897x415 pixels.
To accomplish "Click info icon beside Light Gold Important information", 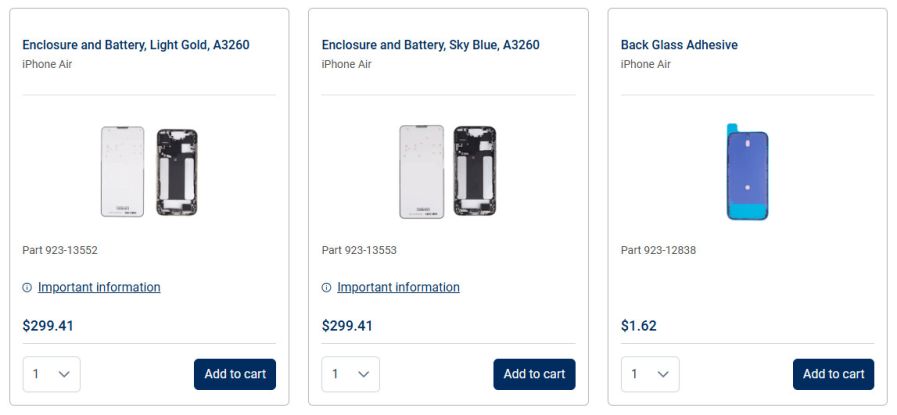I will click(27, 288).
